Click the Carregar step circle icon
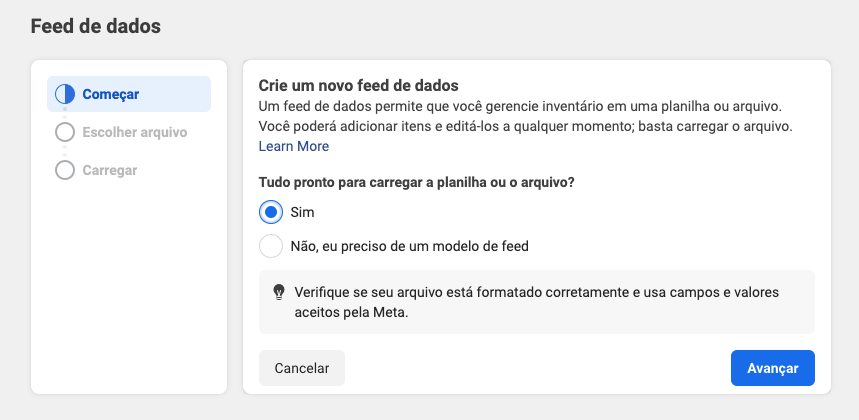 (65, 170)
